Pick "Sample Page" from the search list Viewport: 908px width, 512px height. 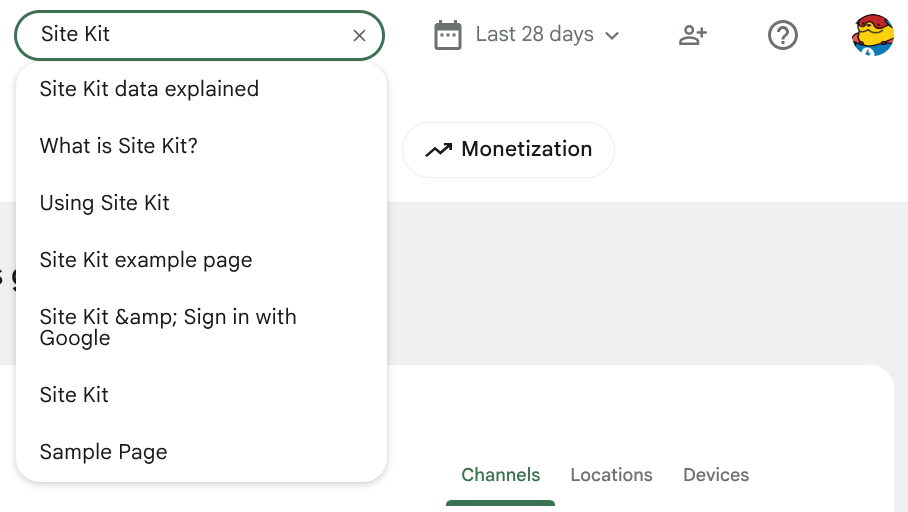point(103,452)
